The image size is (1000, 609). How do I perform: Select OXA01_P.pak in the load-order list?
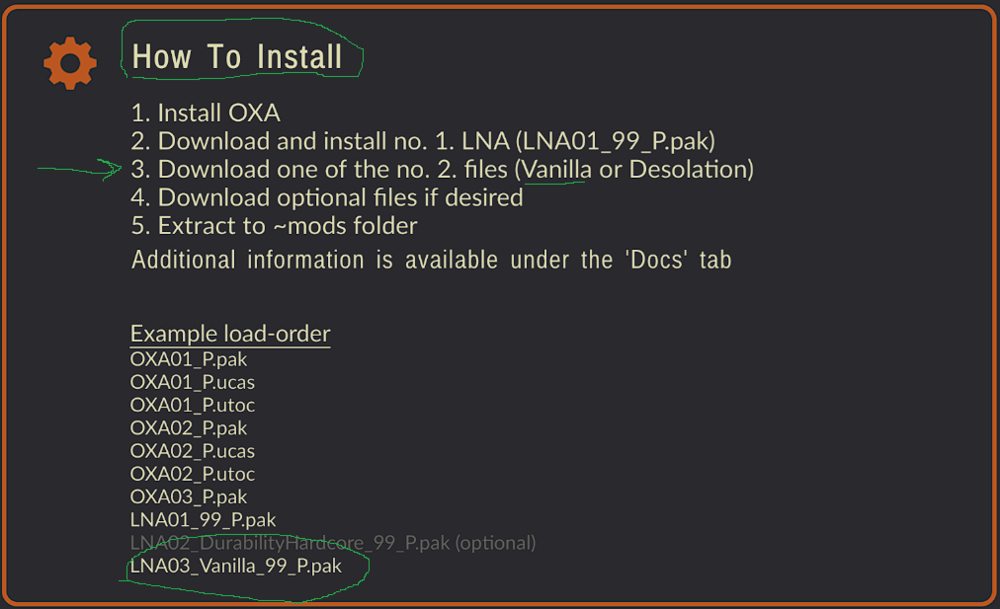(188, 358)
